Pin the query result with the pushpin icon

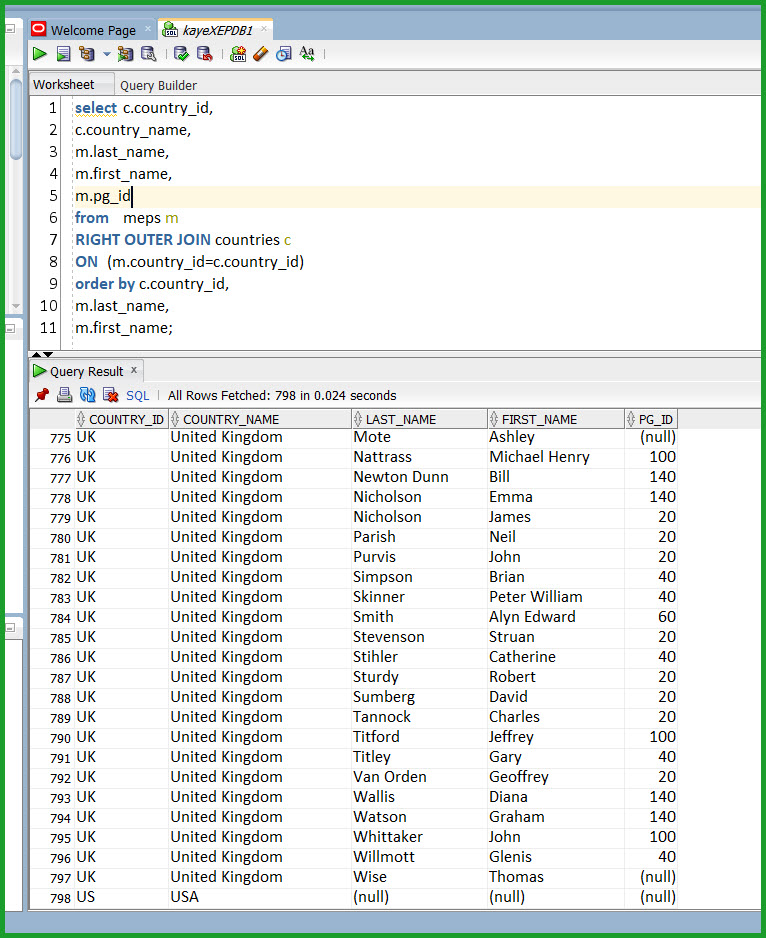click(42, 395)
